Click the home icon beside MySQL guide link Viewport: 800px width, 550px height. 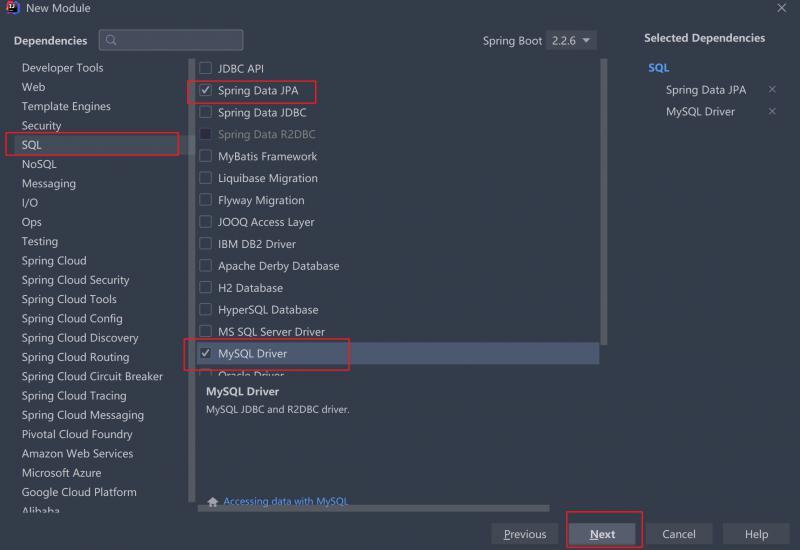(213, 502)
